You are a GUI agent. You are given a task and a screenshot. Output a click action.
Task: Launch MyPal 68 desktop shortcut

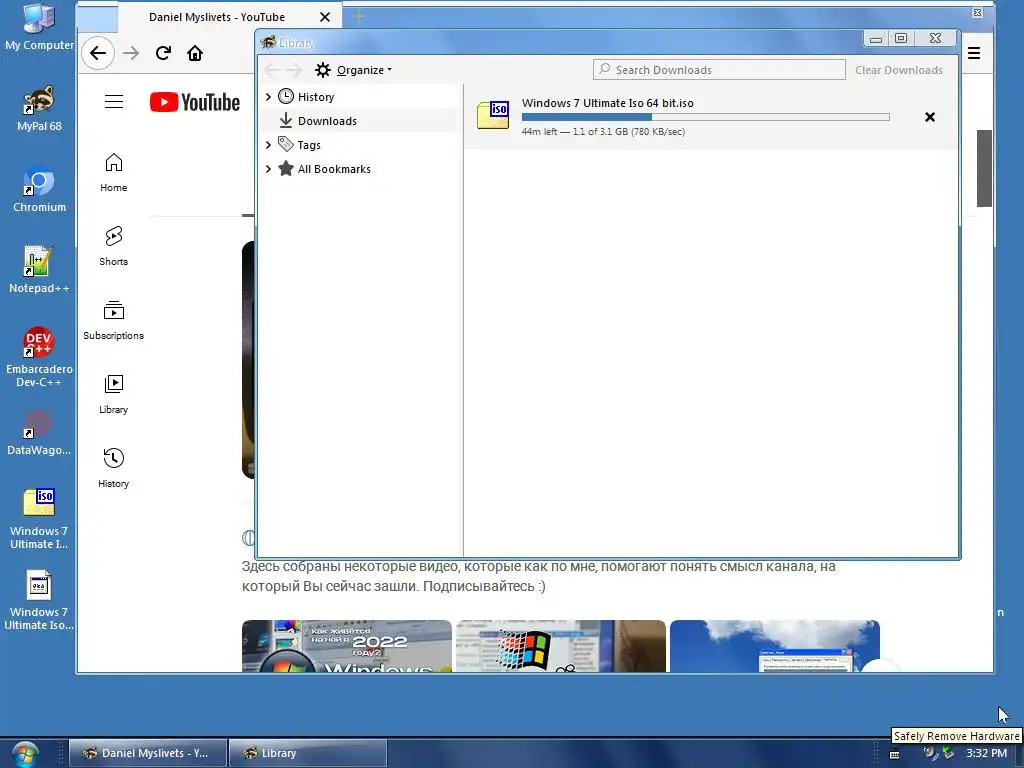click(39, 108)
